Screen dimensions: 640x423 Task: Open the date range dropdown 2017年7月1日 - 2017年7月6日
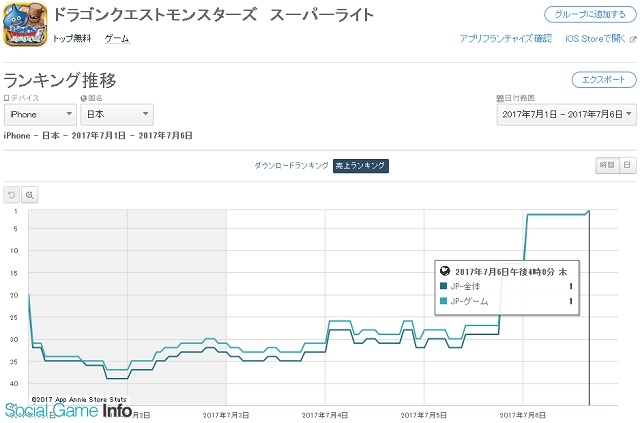[x=566, y=114]
